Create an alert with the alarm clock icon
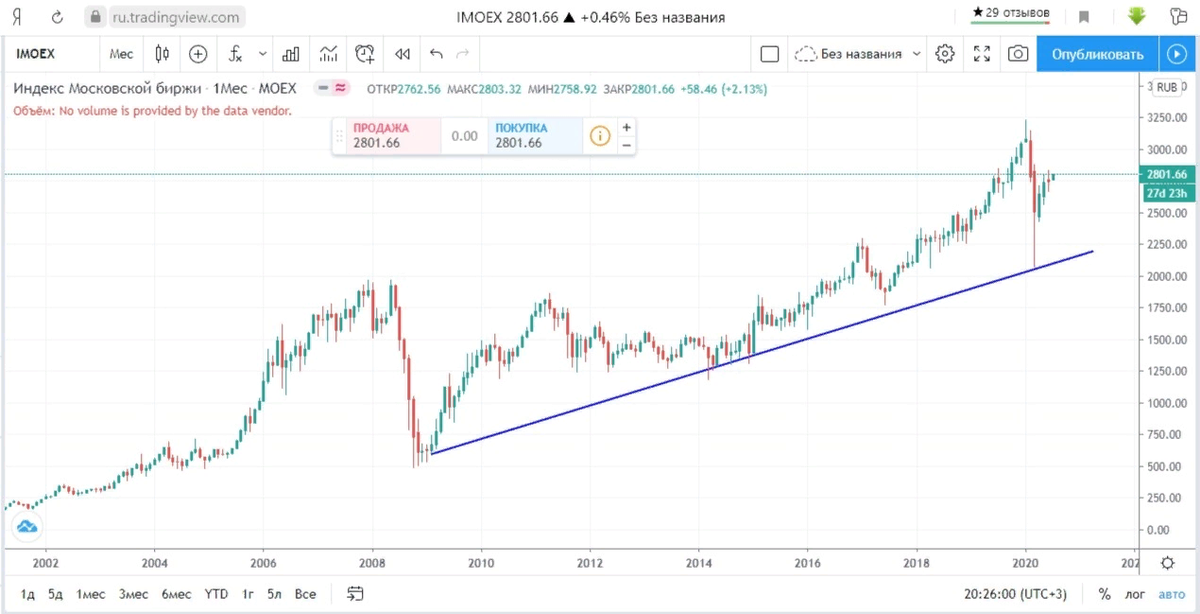This screenshot has height=614, width=1200. click(364, 54)
